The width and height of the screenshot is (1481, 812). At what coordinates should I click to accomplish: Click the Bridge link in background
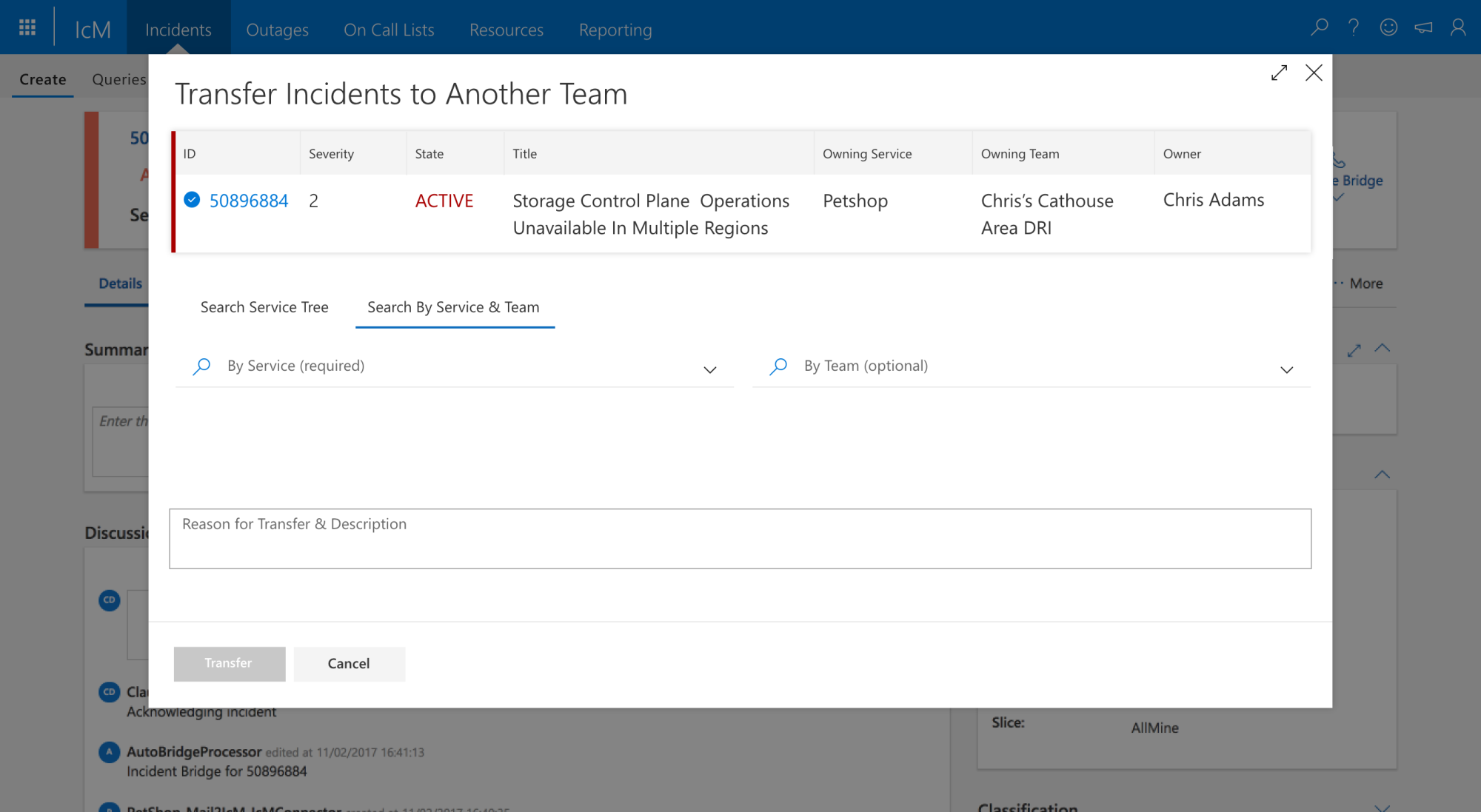click(x=1358, y=180)
